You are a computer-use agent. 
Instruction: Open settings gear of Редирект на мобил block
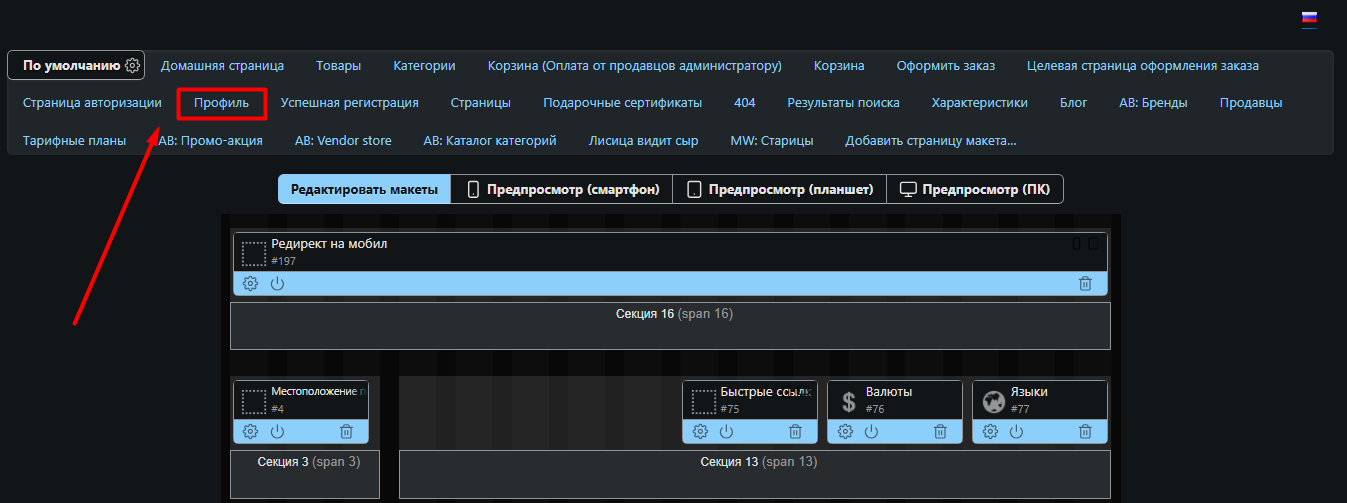click(250, 284)
